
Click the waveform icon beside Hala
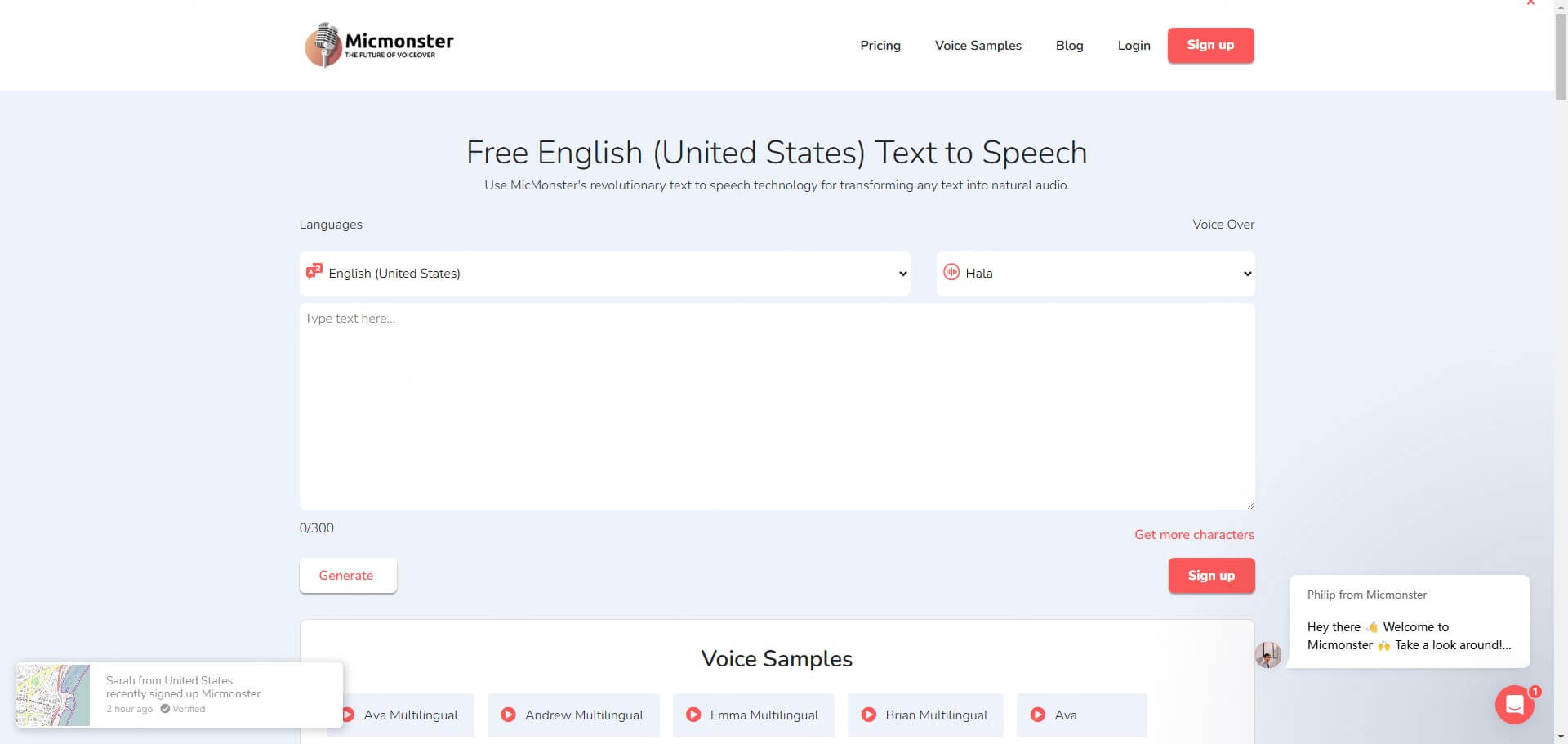pyautogui.click(x=951, y=273)
